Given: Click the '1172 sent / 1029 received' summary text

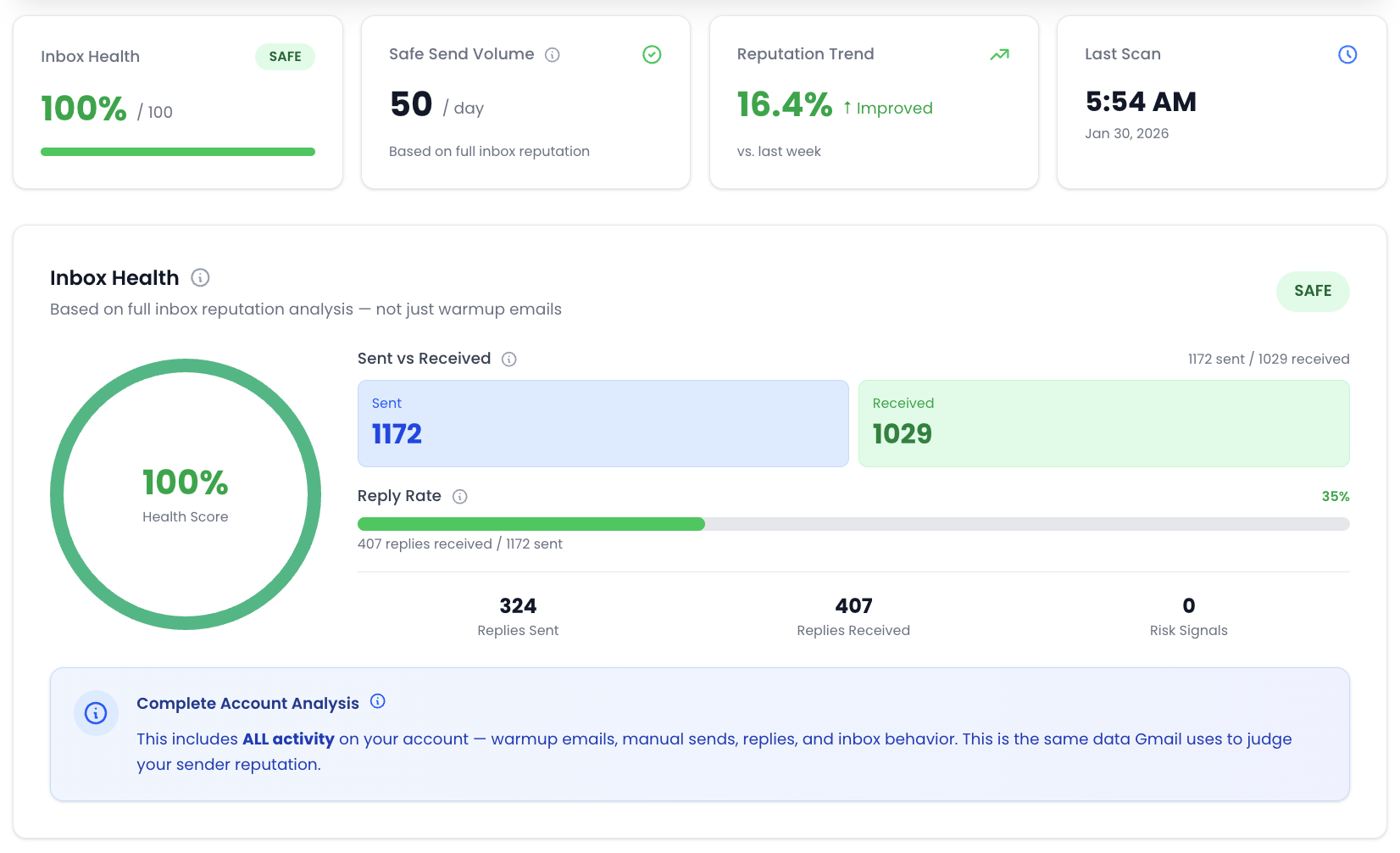Looking at the screenshot, I should [x=1269, y=359].
